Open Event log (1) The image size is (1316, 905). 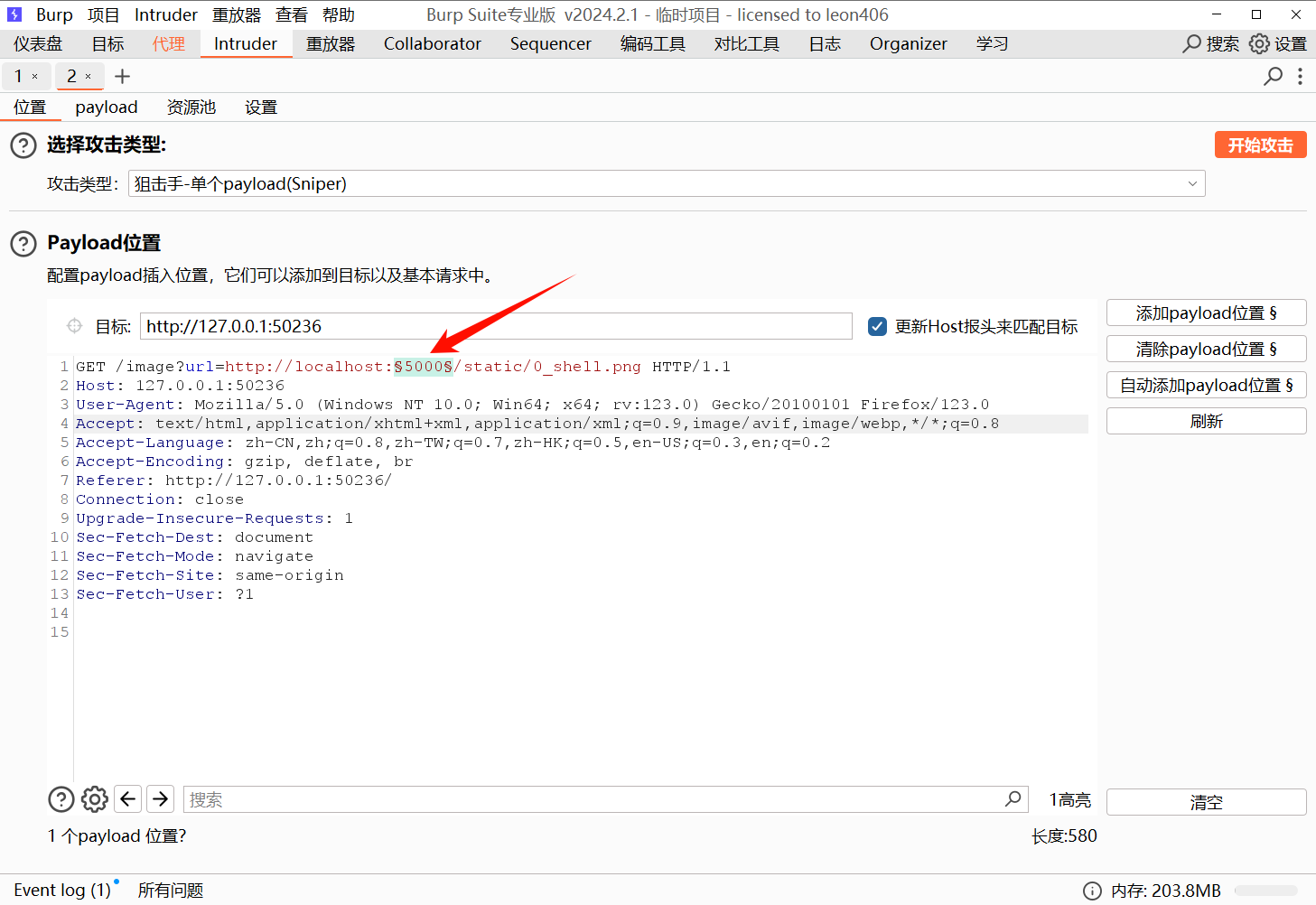point(62,891)
